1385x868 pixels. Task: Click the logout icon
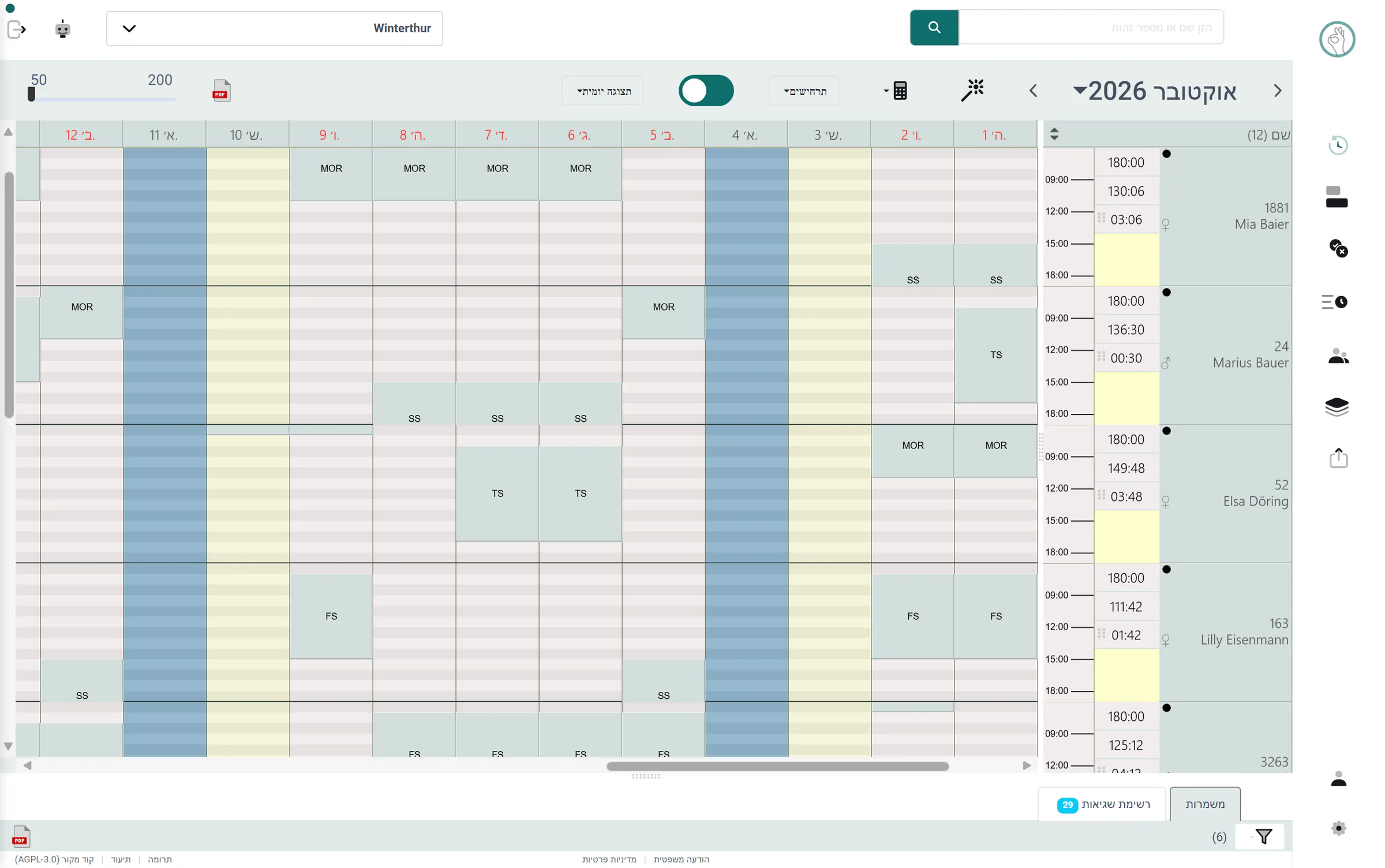16,29
